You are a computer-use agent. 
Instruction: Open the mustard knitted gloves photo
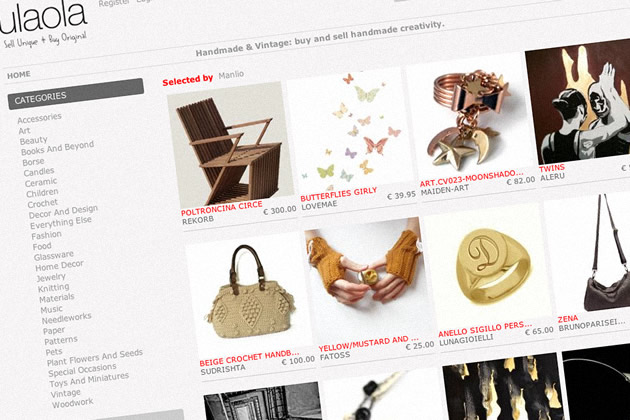coord(368,281)
